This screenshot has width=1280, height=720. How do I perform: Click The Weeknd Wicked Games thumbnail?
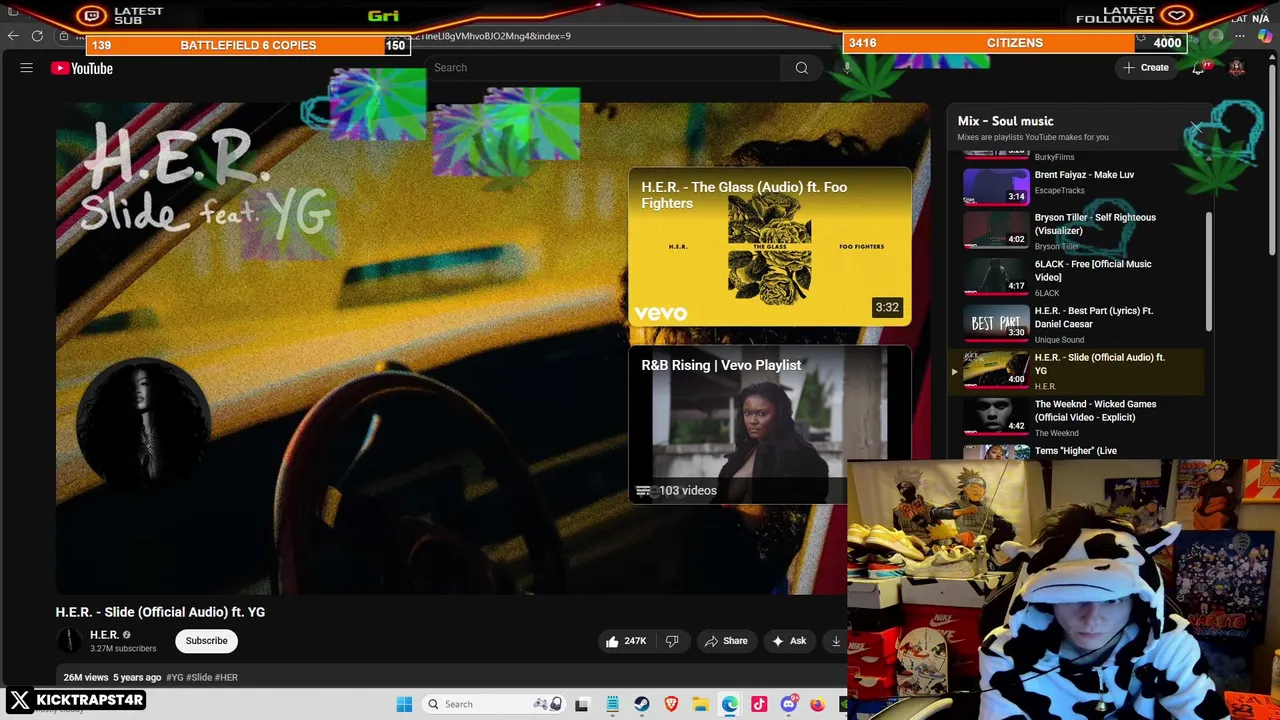pos(996,417)
